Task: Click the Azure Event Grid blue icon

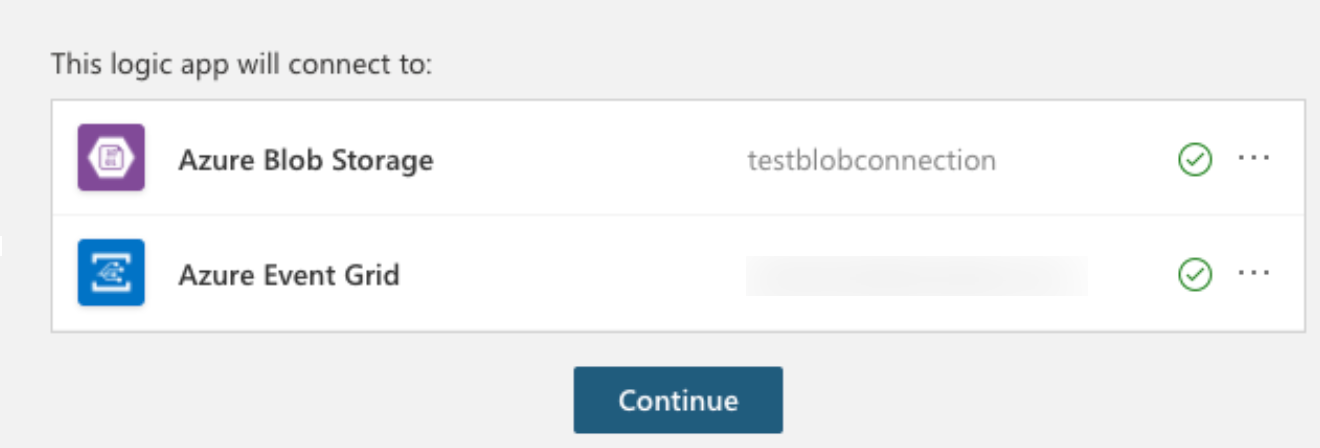Action: 111,272
